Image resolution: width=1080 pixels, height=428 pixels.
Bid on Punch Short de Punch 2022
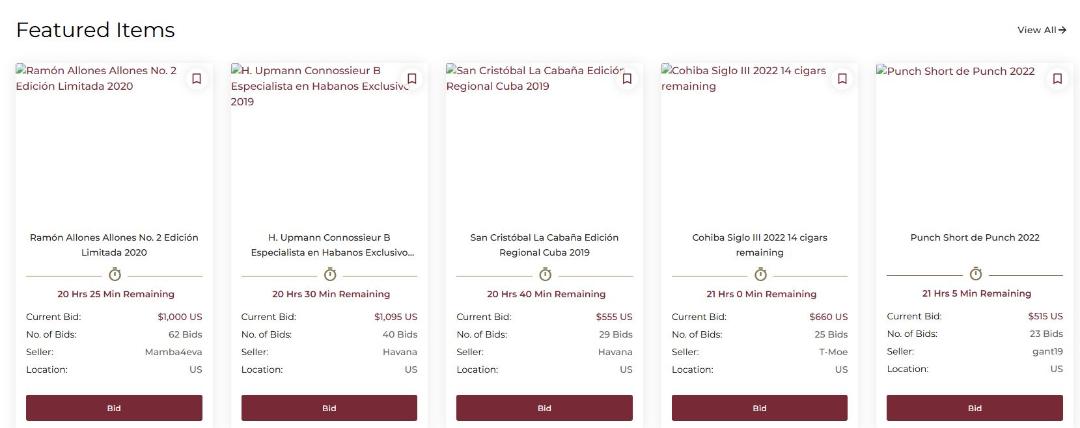click(975, 408)
